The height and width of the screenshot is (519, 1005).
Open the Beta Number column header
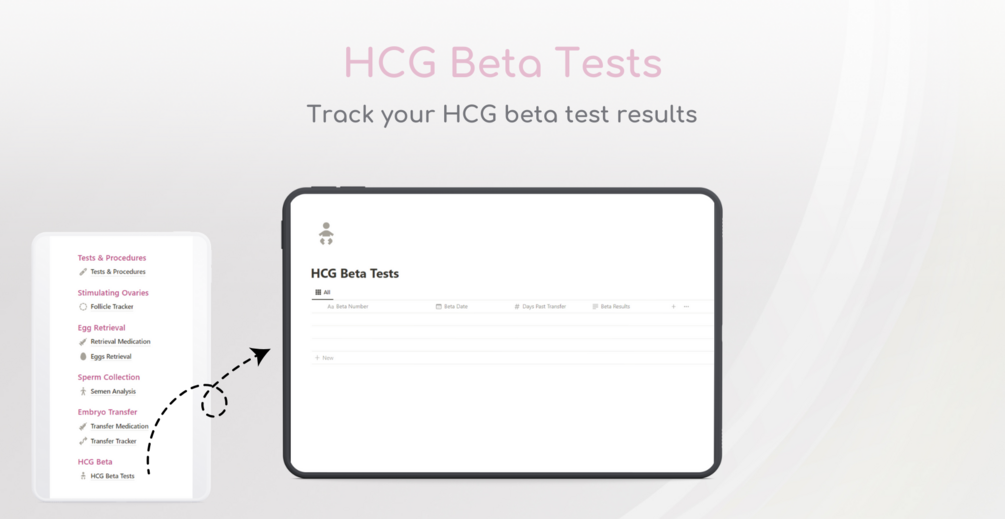(x=348, y=306)
